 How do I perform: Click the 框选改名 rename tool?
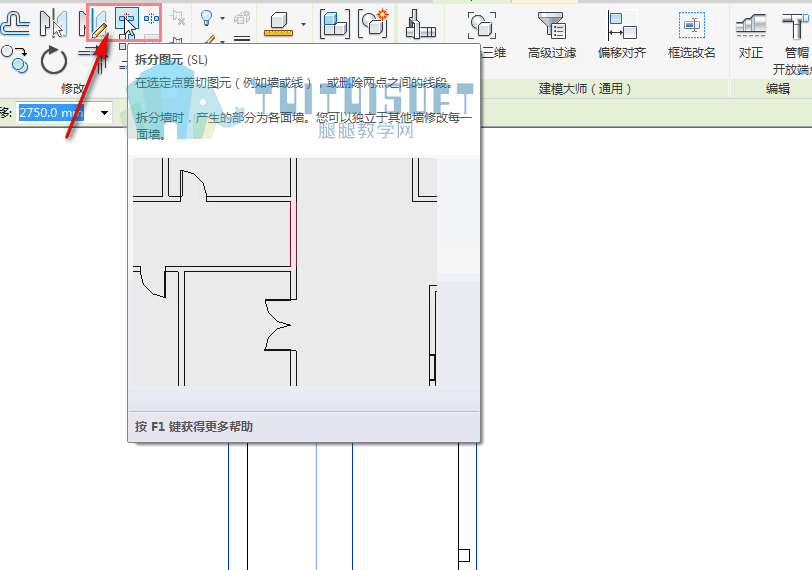pos(691,35)
